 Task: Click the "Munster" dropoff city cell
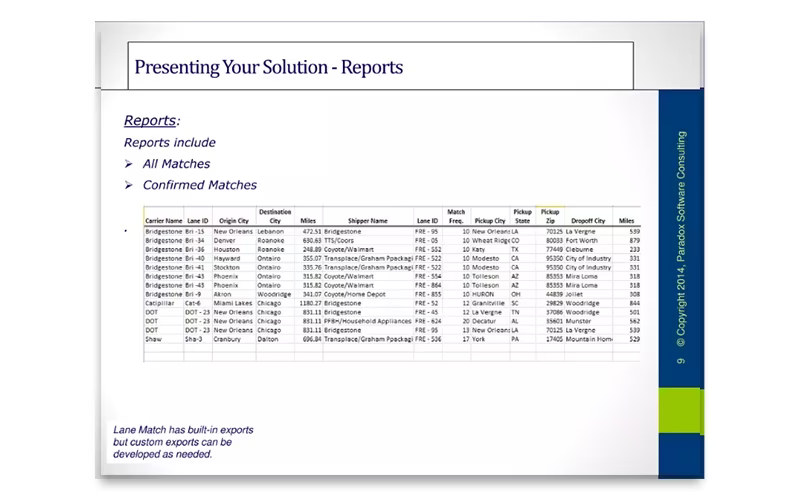[x=579, y=321]
